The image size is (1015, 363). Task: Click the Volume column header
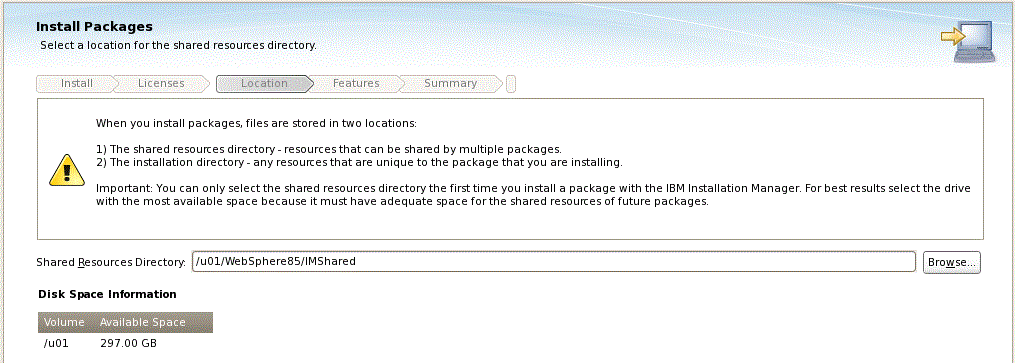[65, 322]
